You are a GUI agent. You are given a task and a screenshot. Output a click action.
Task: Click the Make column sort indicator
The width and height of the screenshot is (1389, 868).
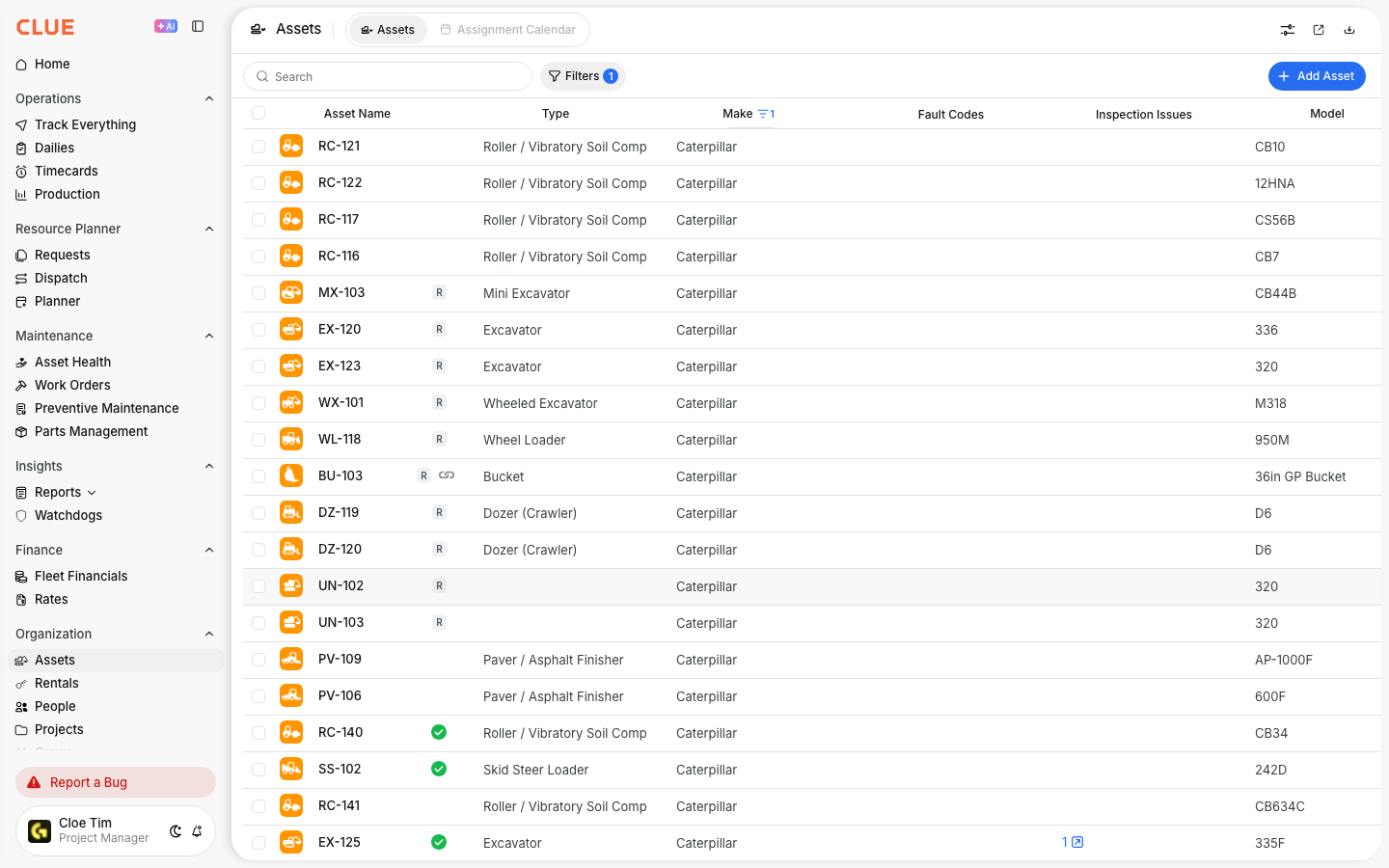(766, 114)
